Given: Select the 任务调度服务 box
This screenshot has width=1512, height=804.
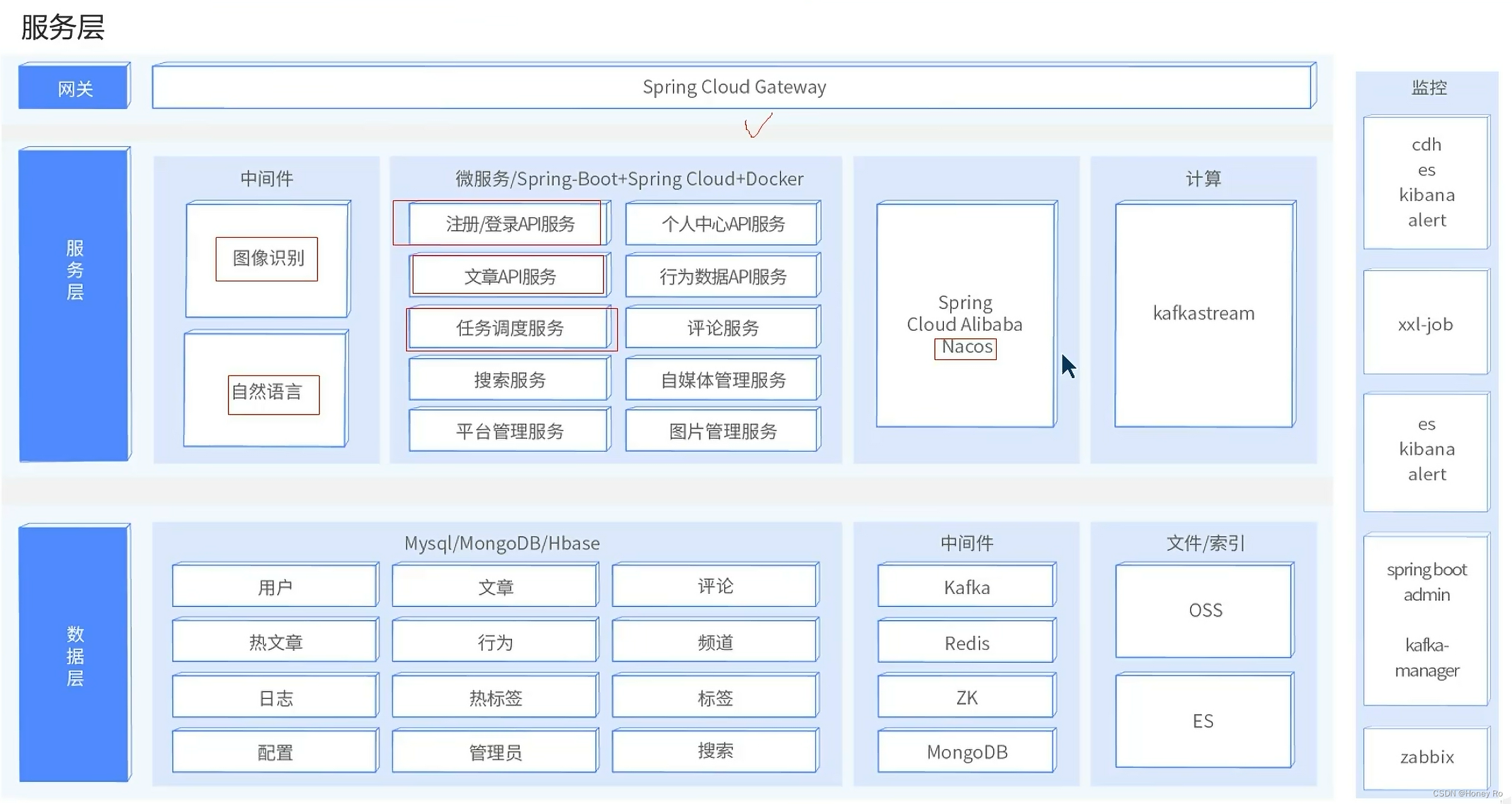Looking at the screenshot, I should (509, 328).
